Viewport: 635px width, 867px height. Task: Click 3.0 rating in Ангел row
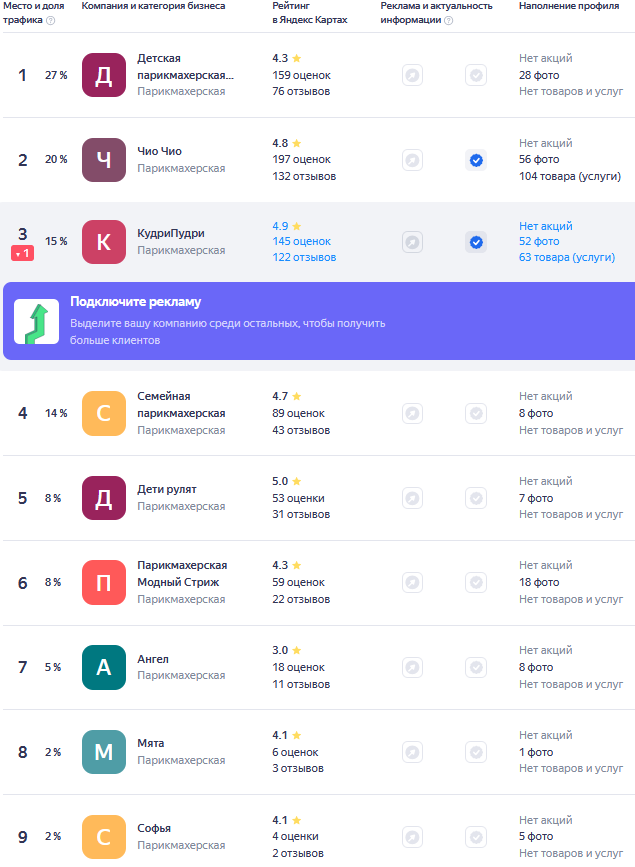[280, 650]
